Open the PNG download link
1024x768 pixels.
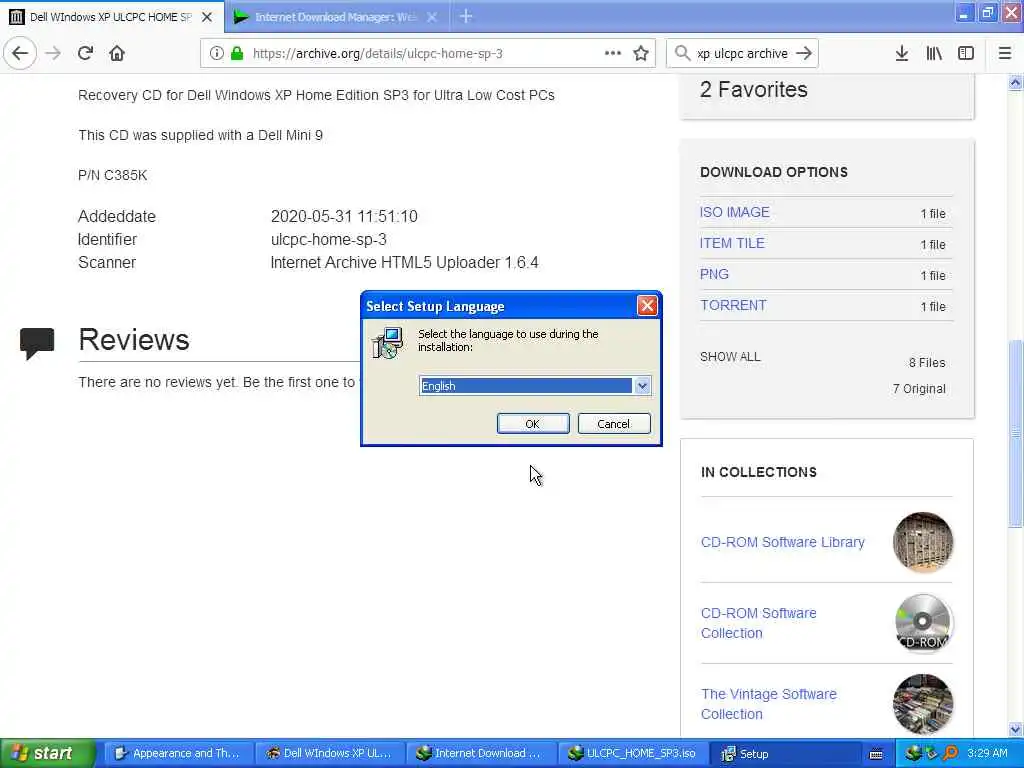coord(714,274)
